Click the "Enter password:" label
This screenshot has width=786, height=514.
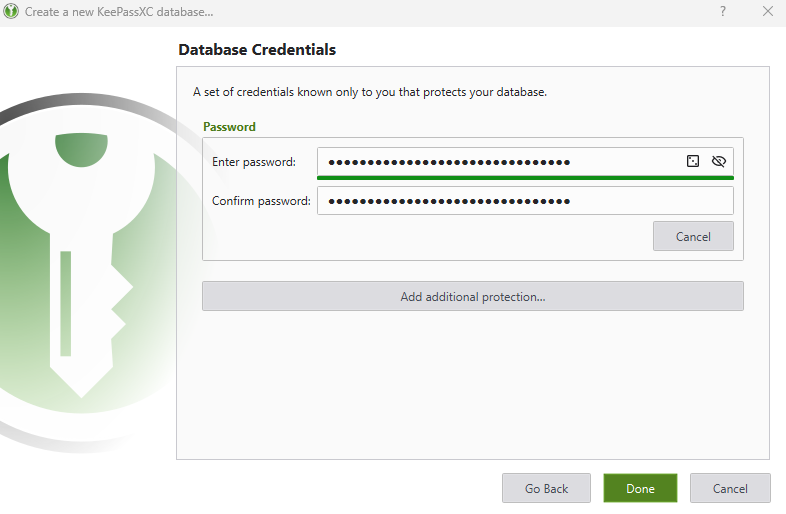(x=254, y=161)
